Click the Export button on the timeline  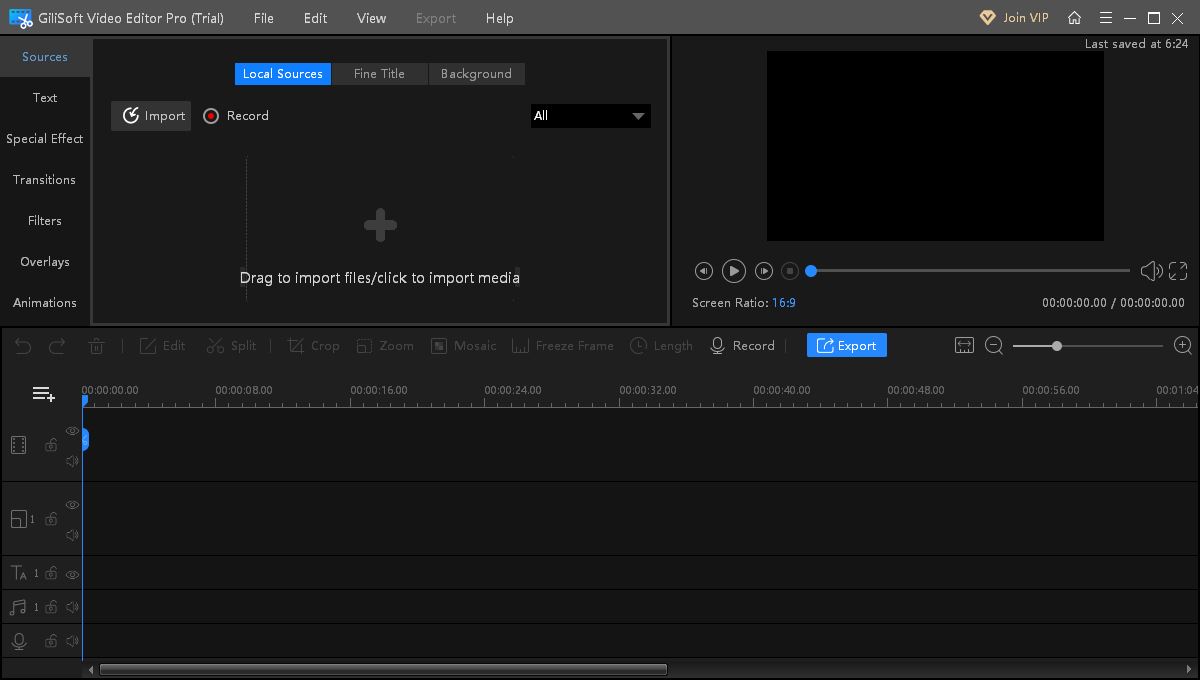846,345
